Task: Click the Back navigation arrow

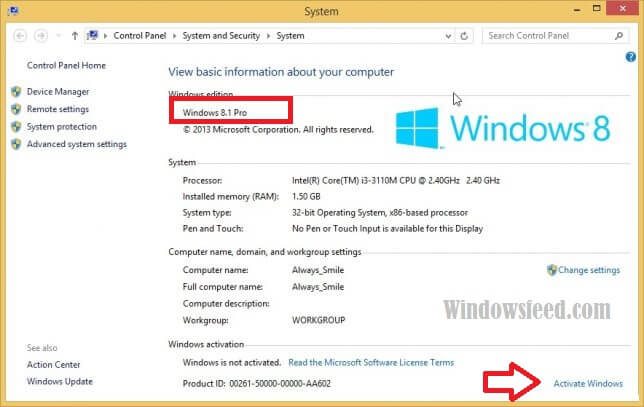Action: [x=20, y=36]
